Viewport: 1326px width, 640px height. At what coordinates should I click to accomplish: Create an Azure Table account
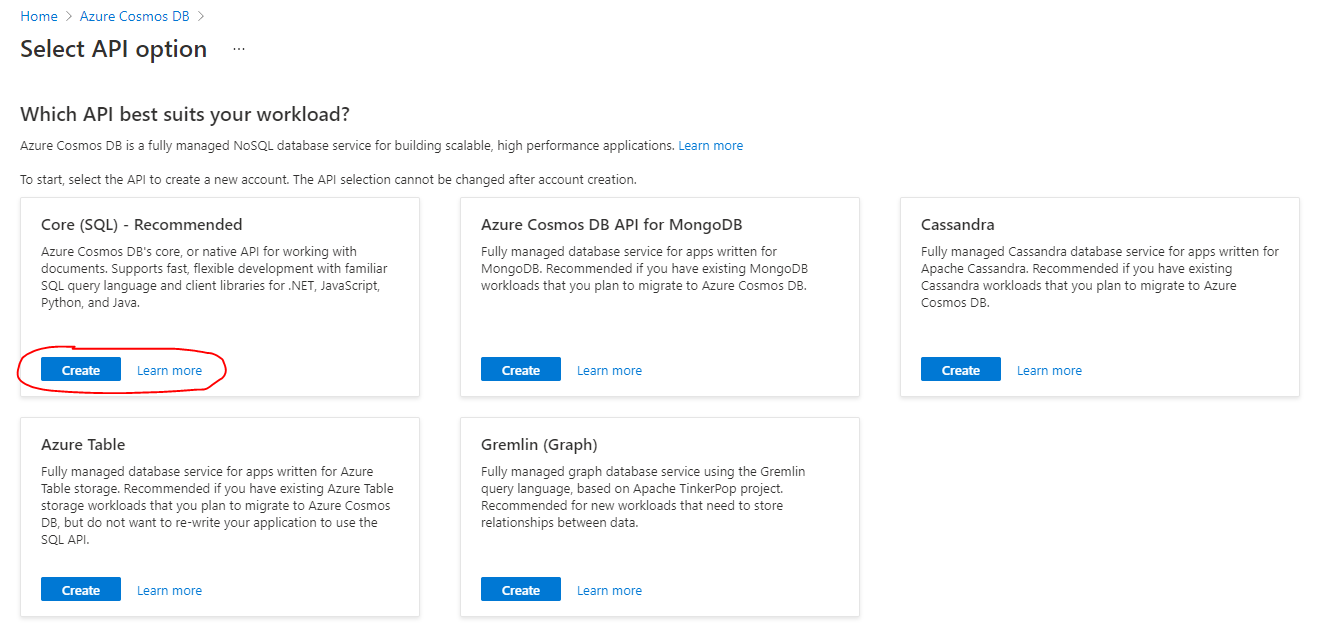click(81, 590)
